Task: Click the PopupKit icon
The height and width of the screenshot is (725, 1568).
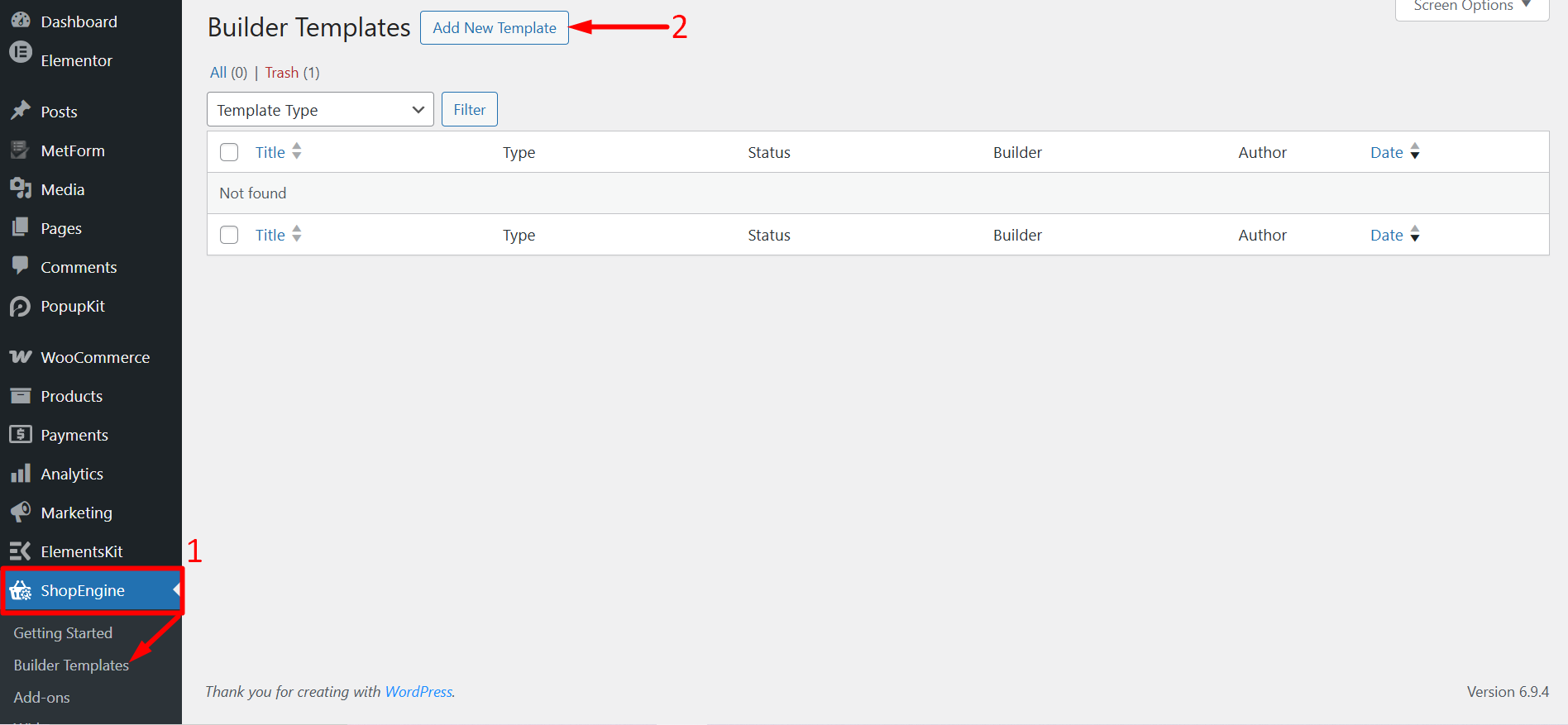Action: [21, 307]
